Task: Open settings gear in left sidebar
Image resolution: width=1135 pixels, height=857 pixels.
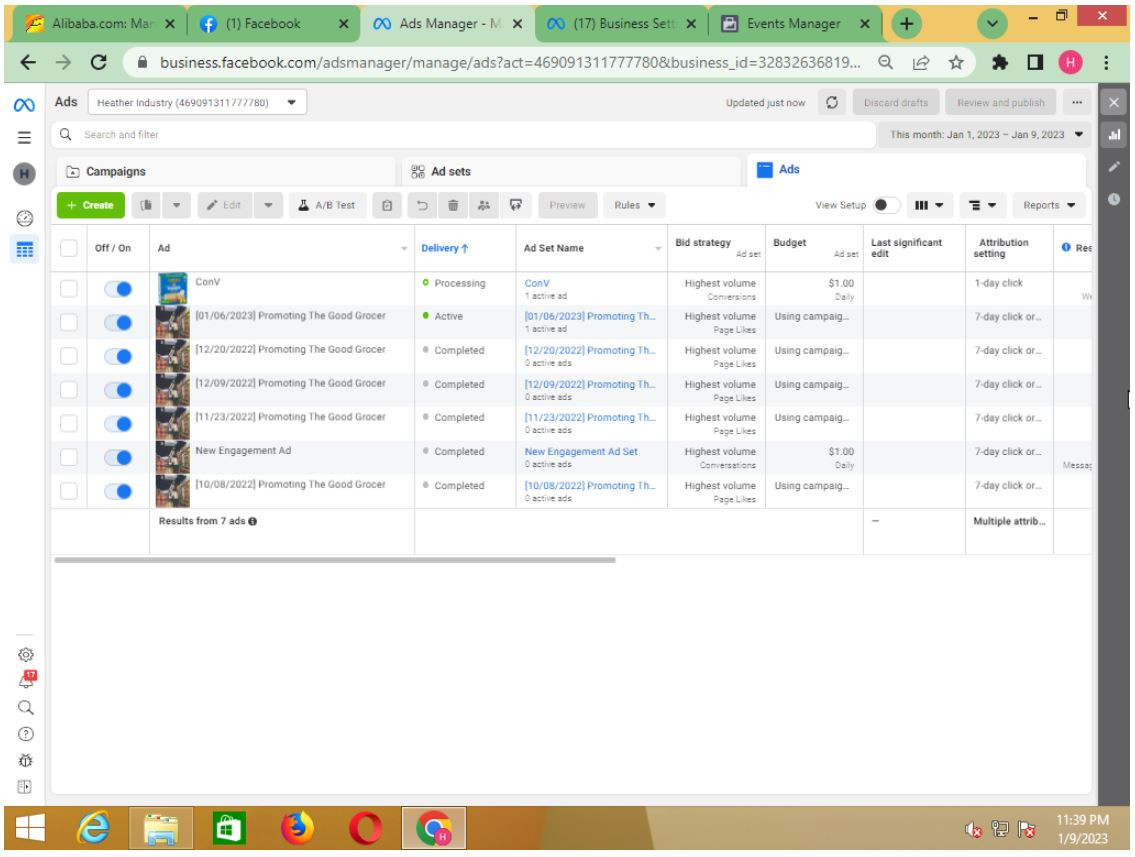Action: click(25, 655)
